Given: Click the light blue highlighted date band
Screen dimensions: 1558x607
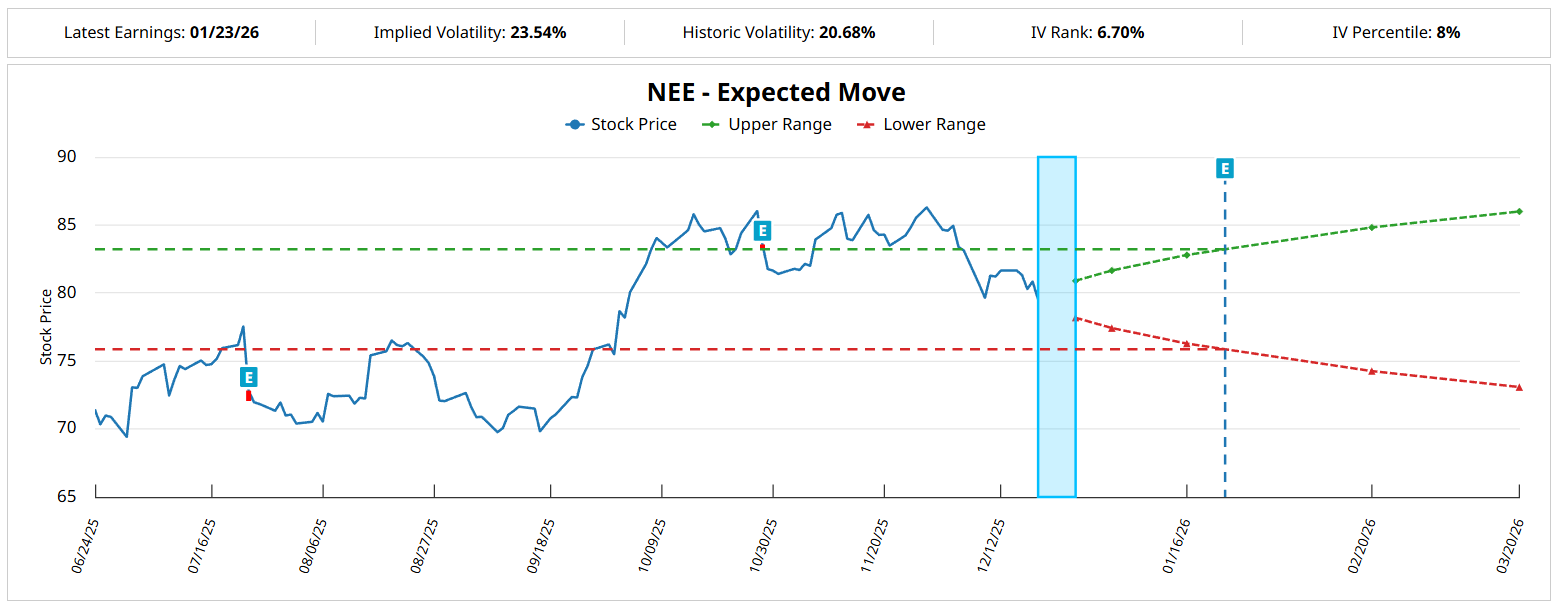Looking at the screenshot, I should coord(1056,326).
